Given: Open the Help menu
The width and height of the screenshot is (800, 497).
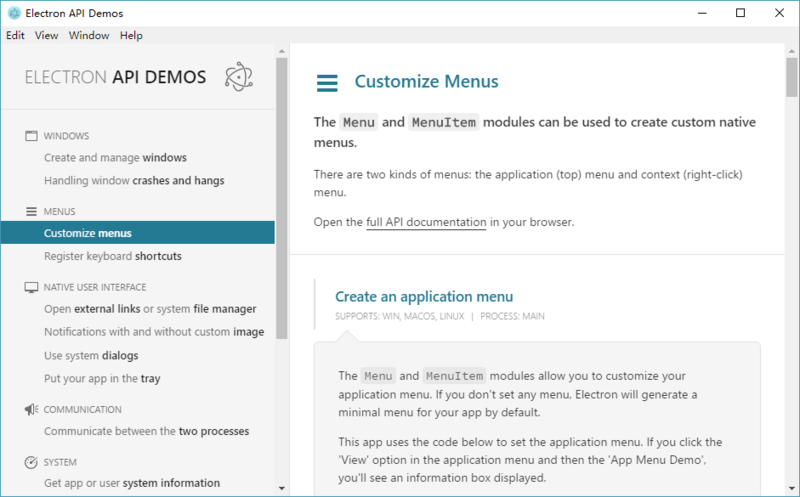Looking at the screenshot, I should click(131, 35).
